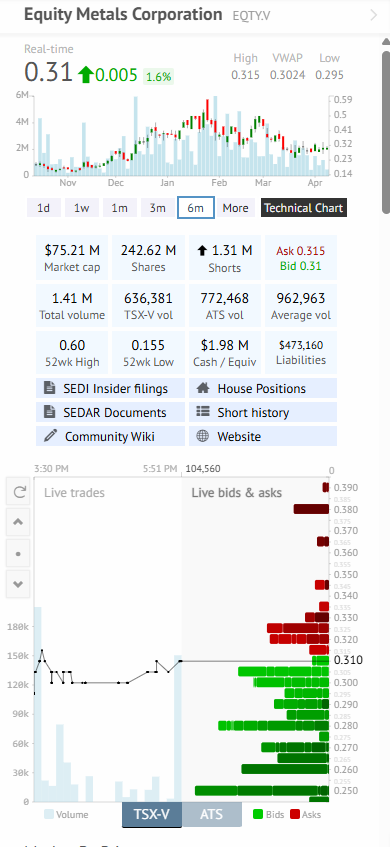Click the 1.6% change badge
The width and height of the screenshot is (390, 847).
tap(158, 77)
